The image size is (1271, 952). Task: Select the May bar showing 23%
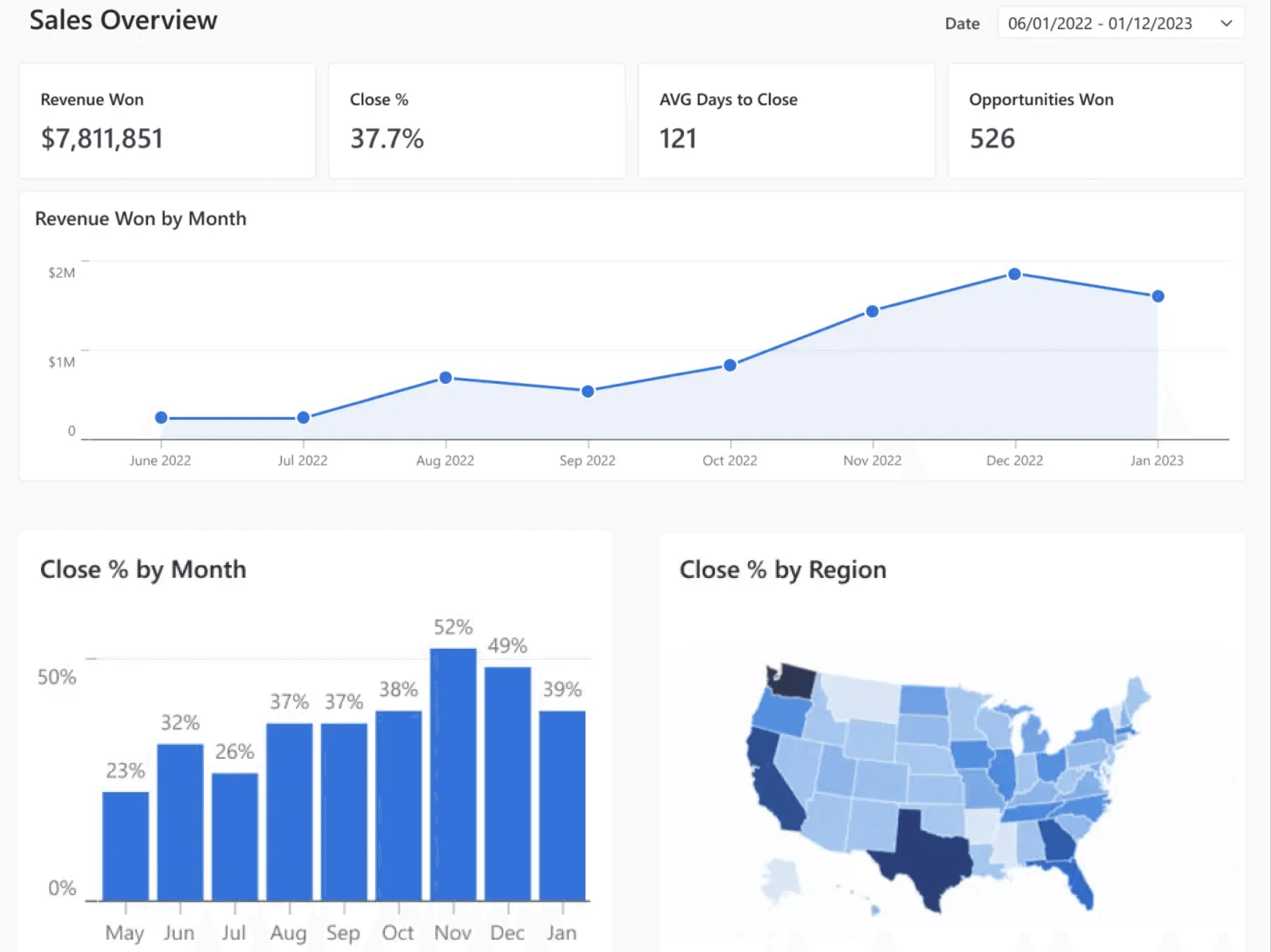coord(125,846)
